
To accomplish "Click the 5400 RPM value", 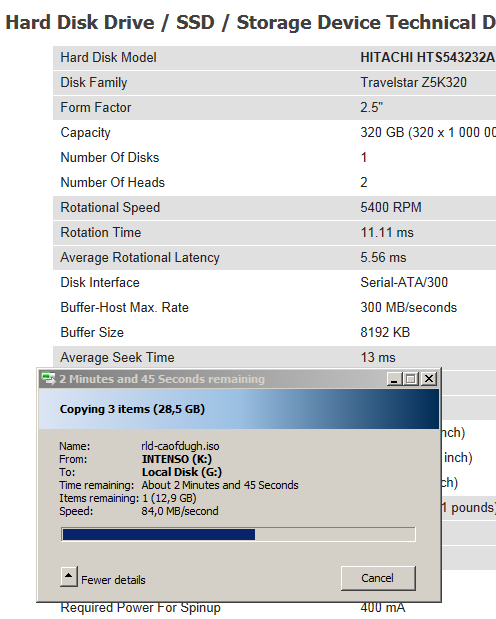I will (391, 207).
